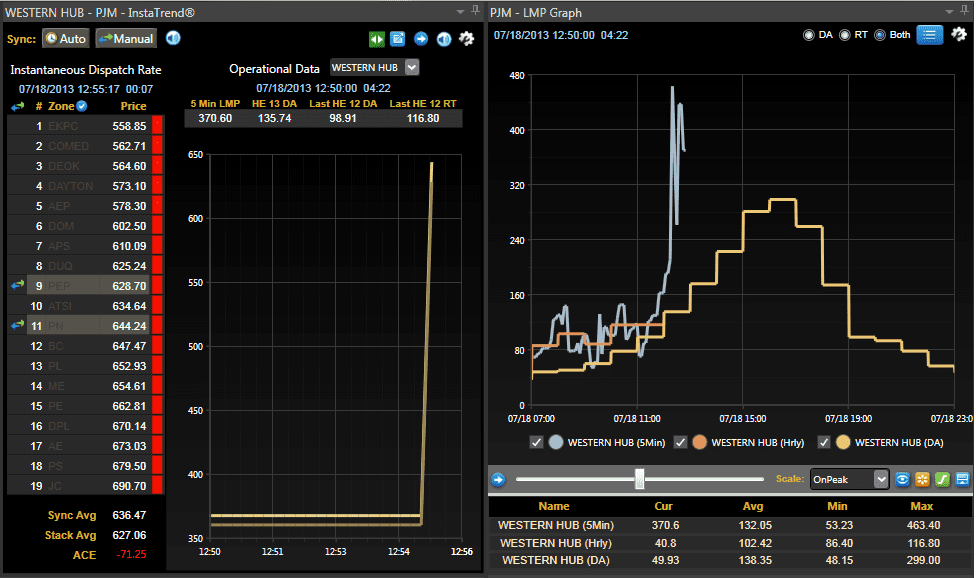
Task: Click the orange asterisk icon near Scale
Action: tap(922, 479)
